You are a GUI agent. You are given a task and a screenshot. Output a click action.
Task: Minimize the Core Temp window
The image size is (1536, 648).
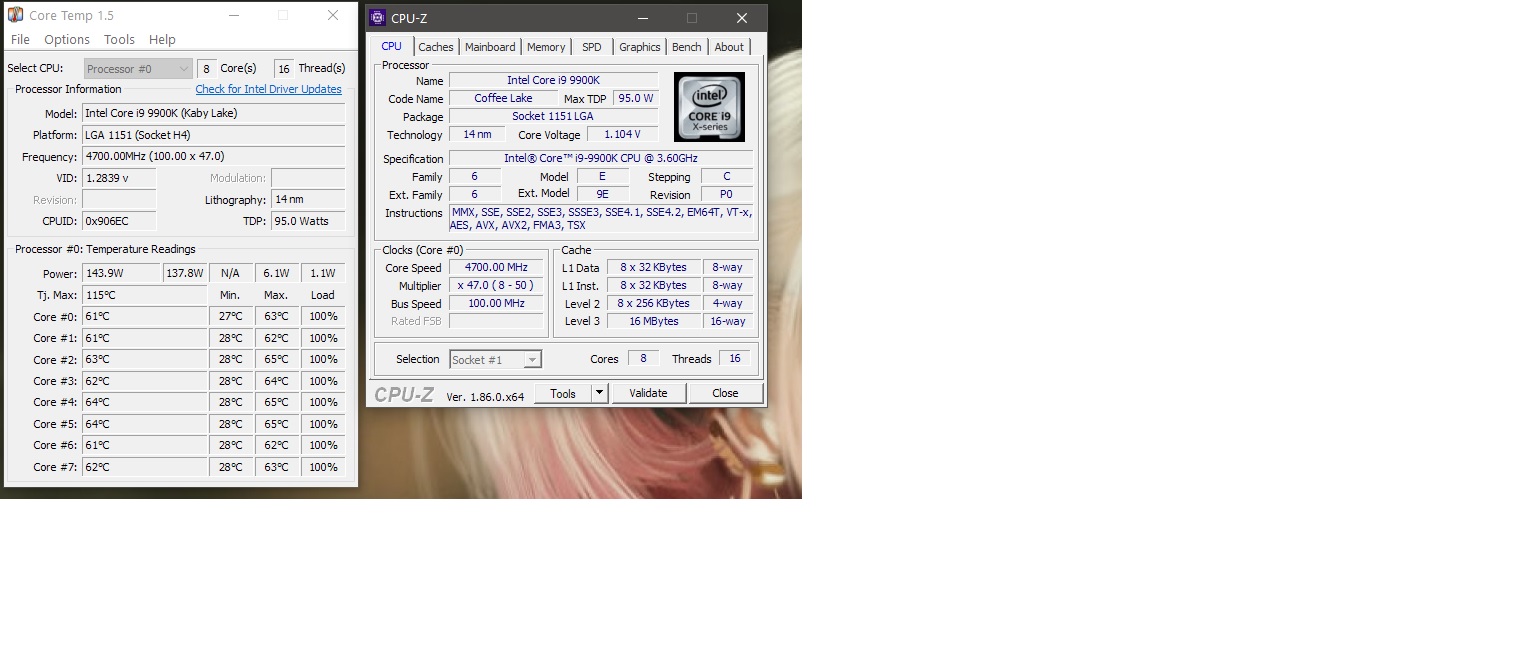233,15
